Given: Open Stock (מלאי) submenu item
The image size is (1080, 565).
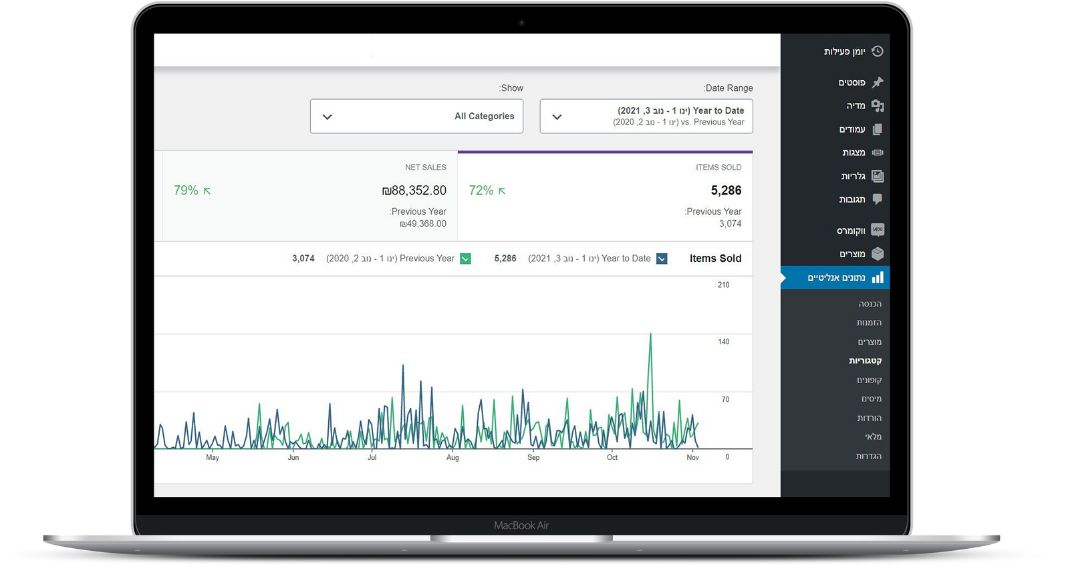Looking at the screenshot, I should coord(873,436).
